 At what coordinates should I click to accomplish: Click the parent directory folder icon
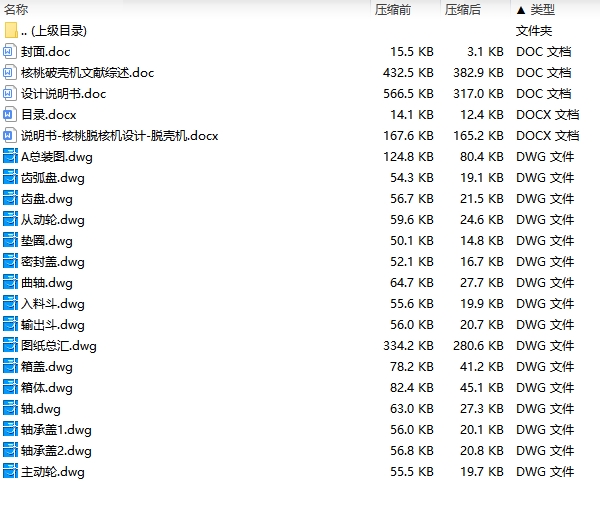click(x=11, y=31)
